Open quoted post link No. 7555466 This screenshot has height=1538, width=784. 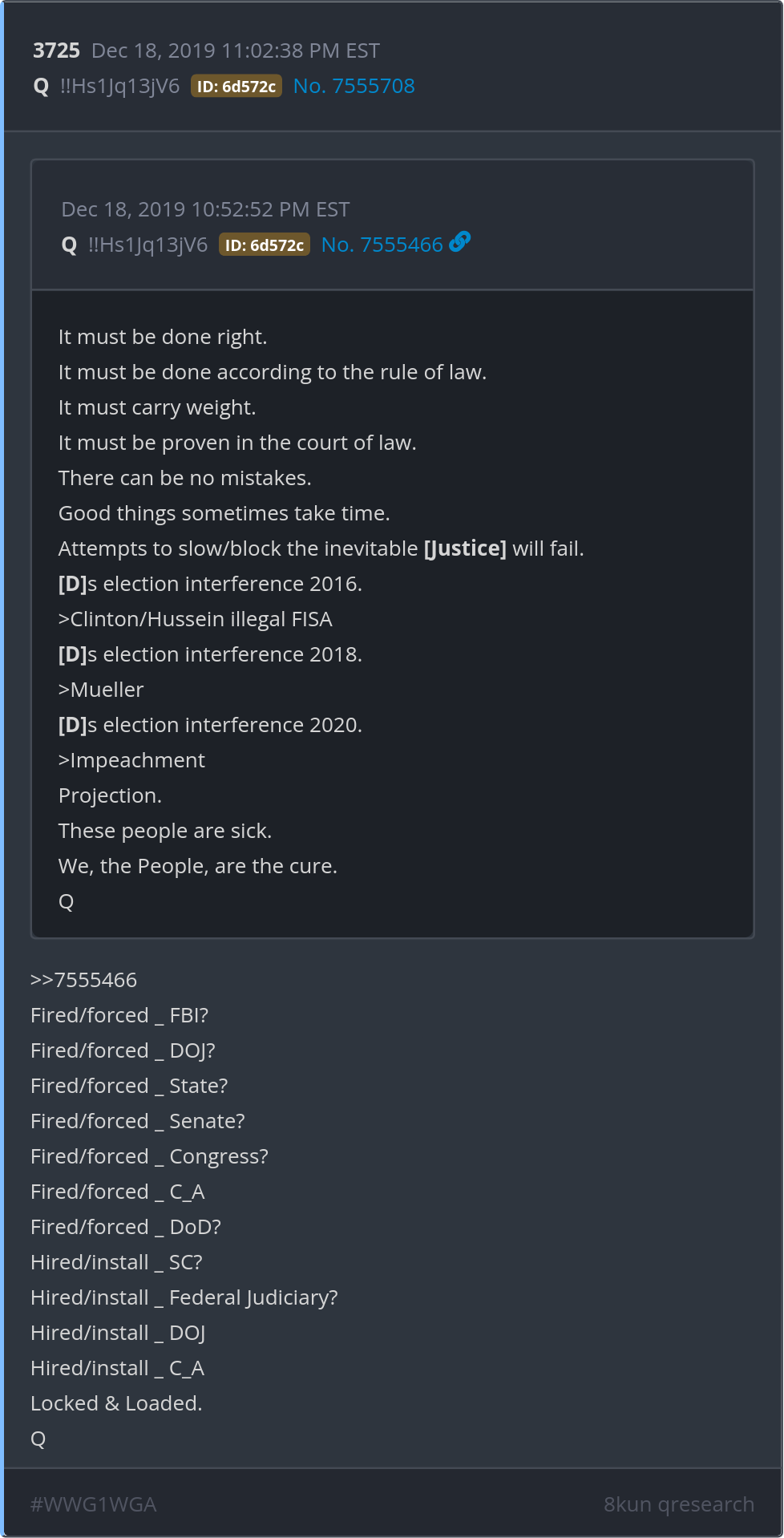pos(382,245)
